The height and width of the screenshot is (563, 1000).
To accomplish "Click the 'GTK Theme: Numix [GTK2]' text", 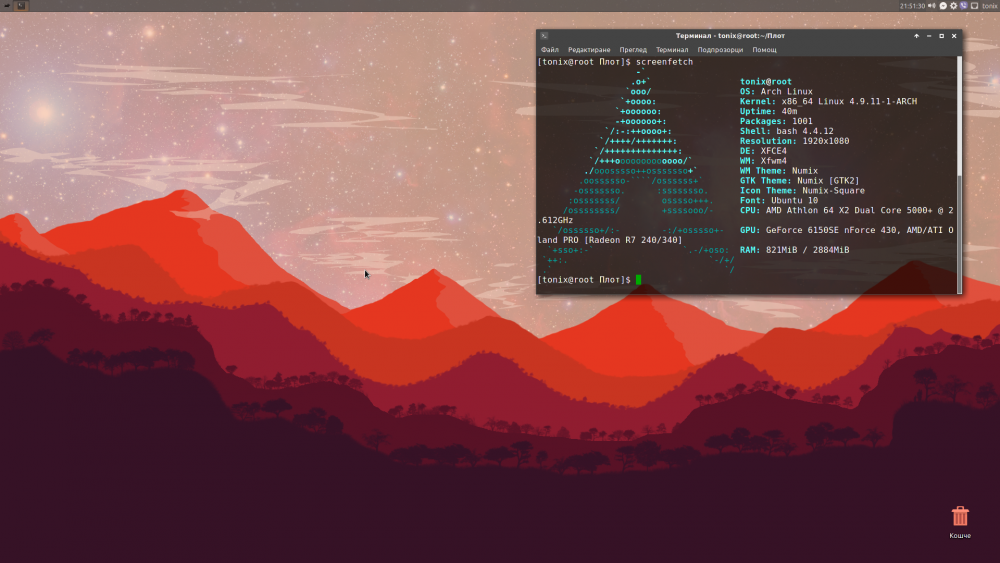I will (x=800, y=180).
